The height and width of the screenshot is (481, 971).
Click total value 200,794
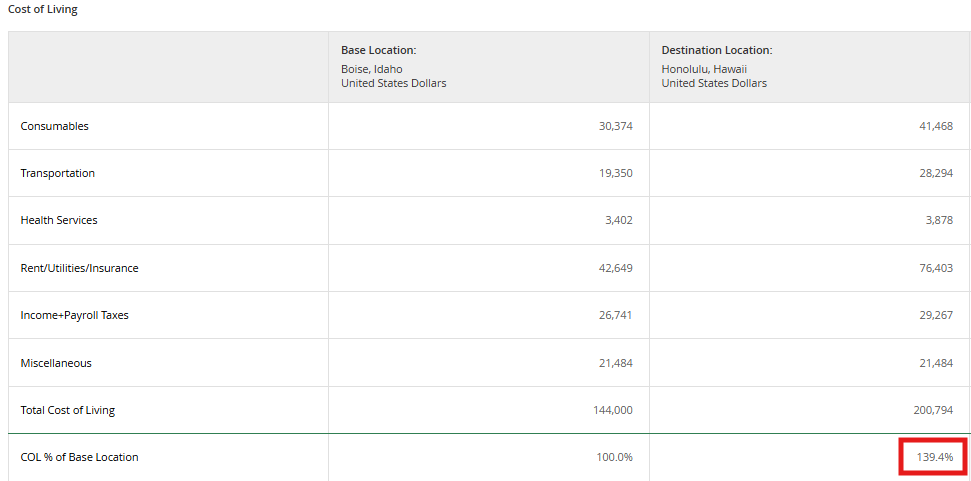(934, 410)
